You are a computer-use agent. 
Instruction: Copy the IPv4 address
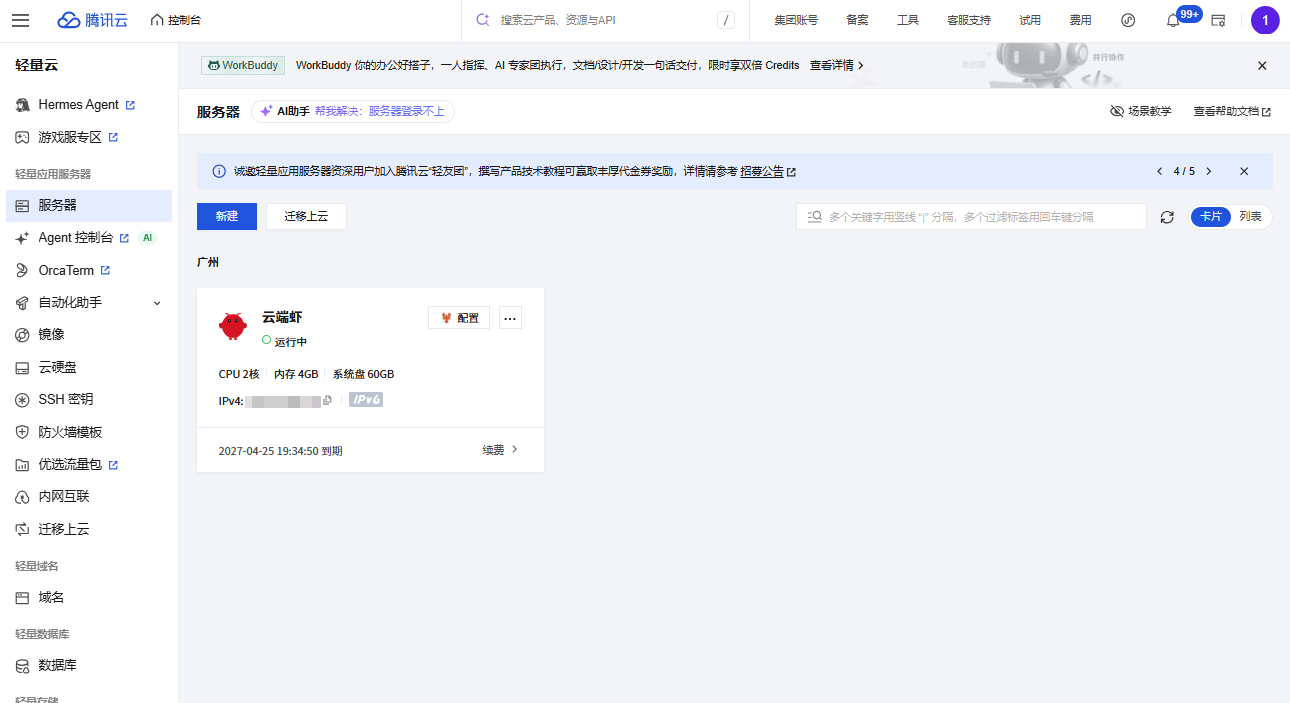pyautogui.click(x=327, y=401)
